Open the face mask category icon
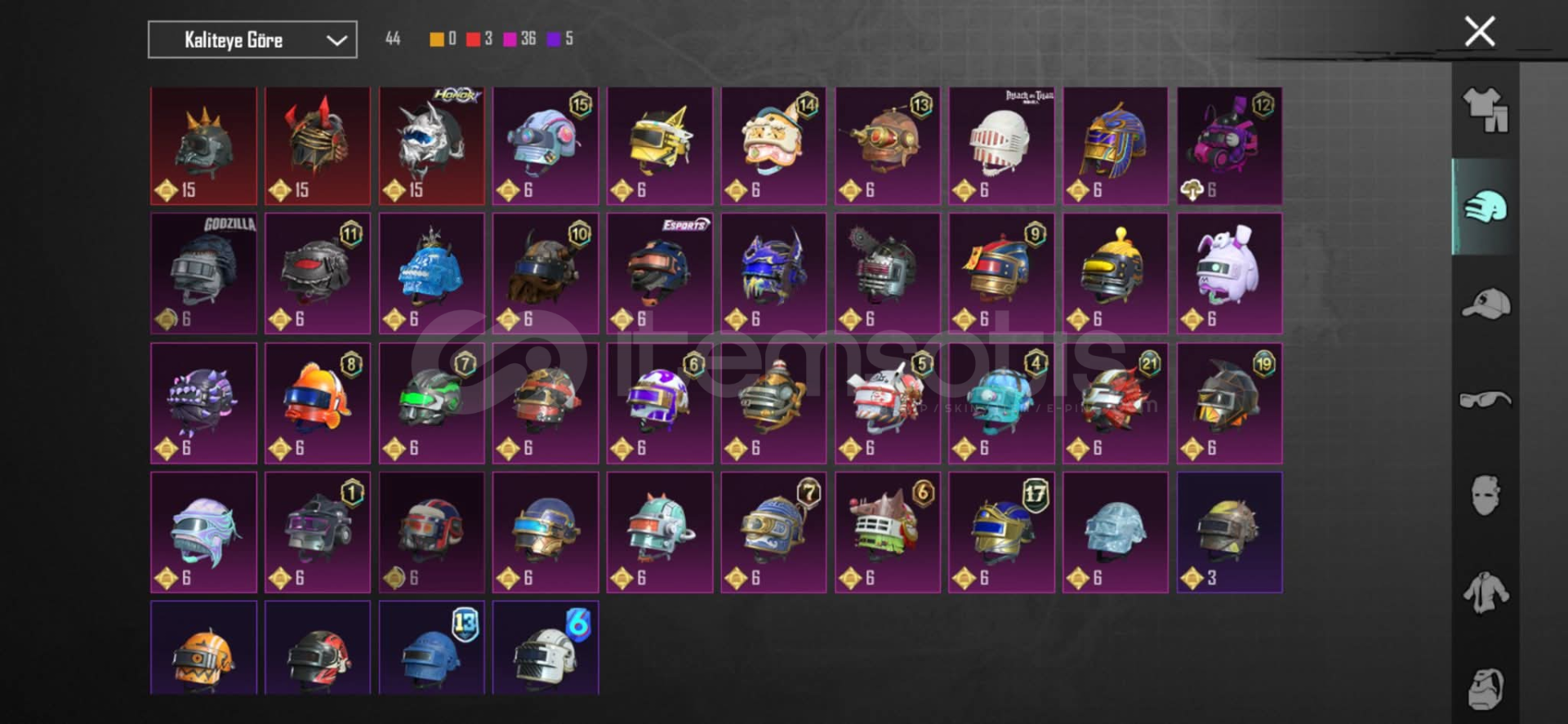The width and height of the screenshot is (1568, 724). 1486,495
